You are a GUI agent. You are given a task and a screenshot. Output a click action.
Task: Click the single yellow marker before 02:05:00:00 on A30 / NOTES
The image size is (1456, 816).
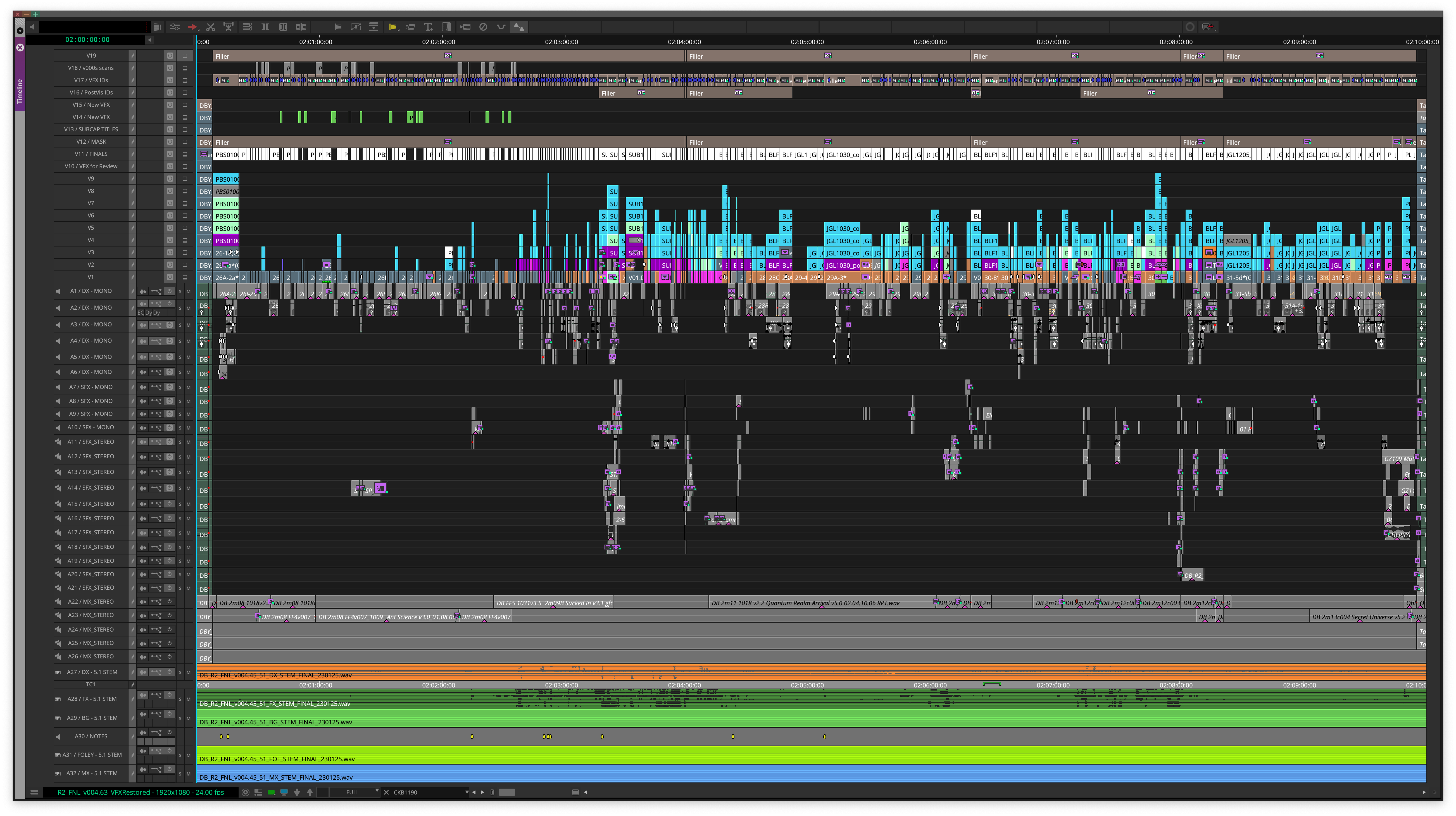733,737
